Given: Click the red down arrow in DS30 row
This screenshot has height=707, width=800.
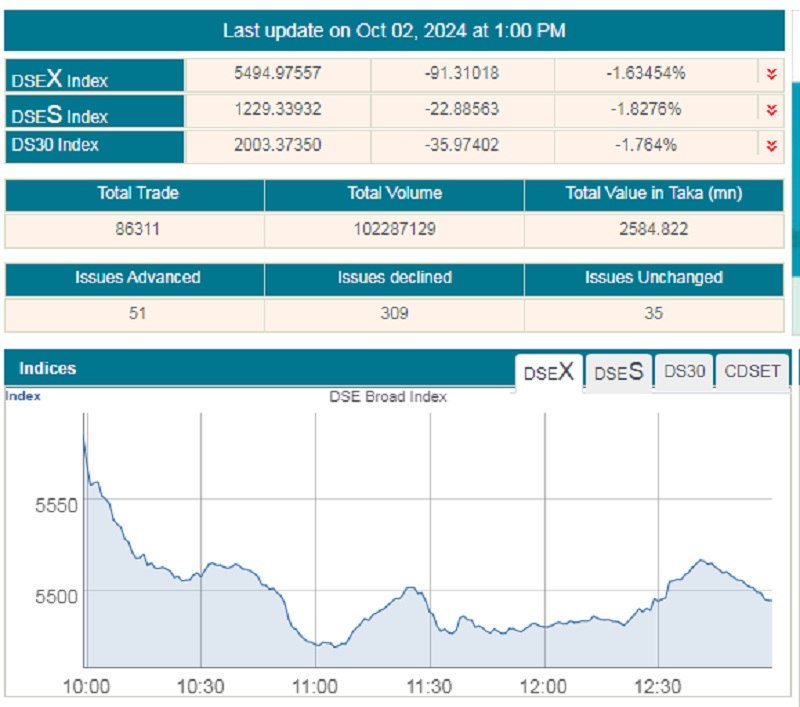Looking at the screenshot, I should 771,146.
